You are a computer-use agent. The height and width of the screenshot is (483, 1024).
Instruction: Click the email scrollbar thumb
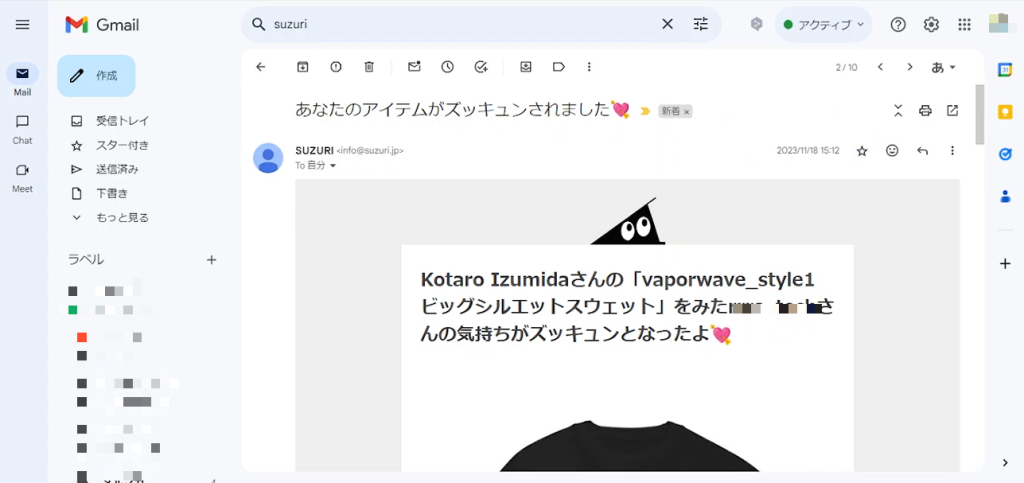pyautogui.click(x=979, y=114)
